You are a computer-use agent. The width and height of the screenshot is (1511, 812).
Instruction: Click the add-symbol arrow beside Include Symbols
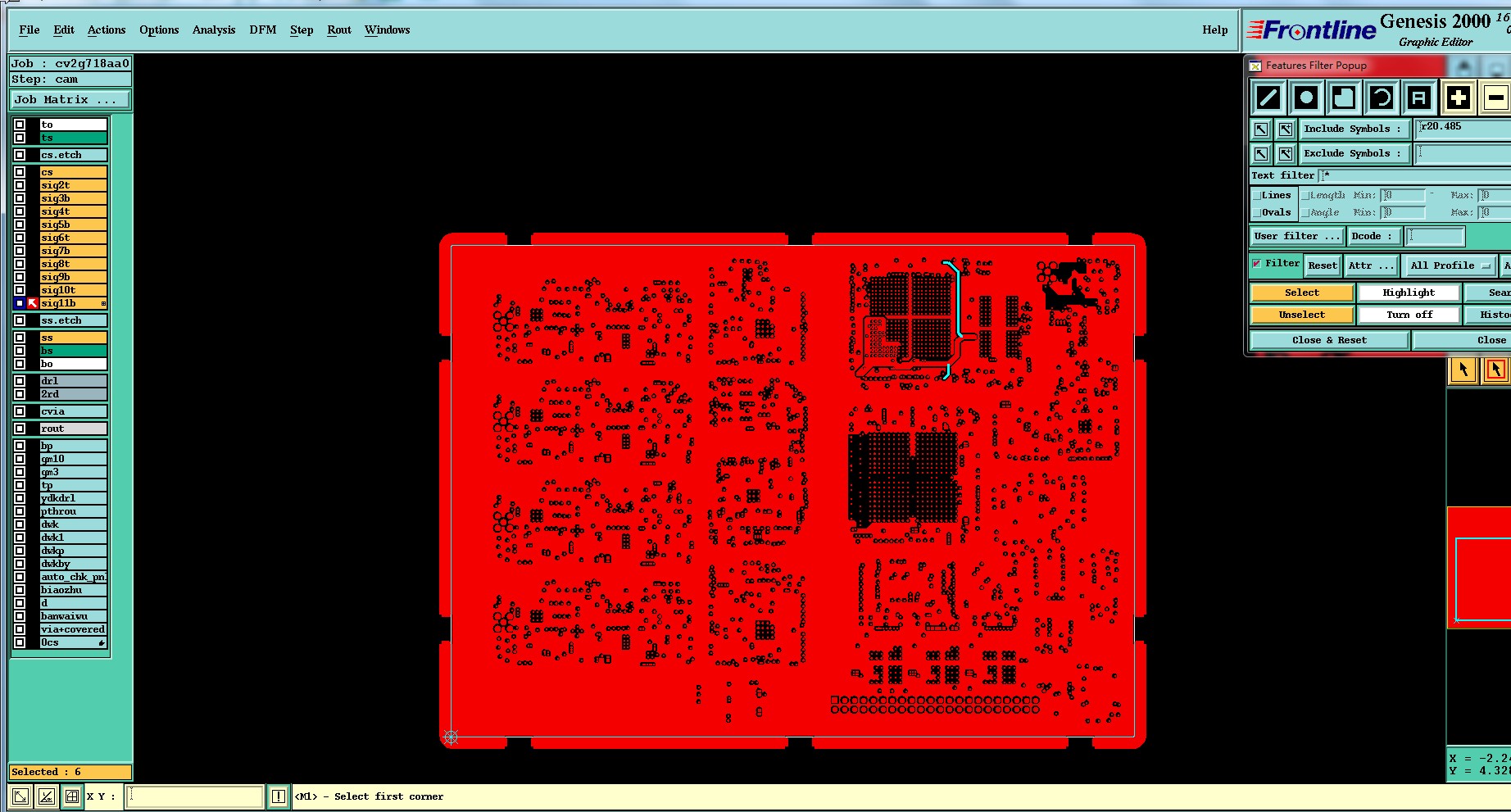[x=1286, y=129]
